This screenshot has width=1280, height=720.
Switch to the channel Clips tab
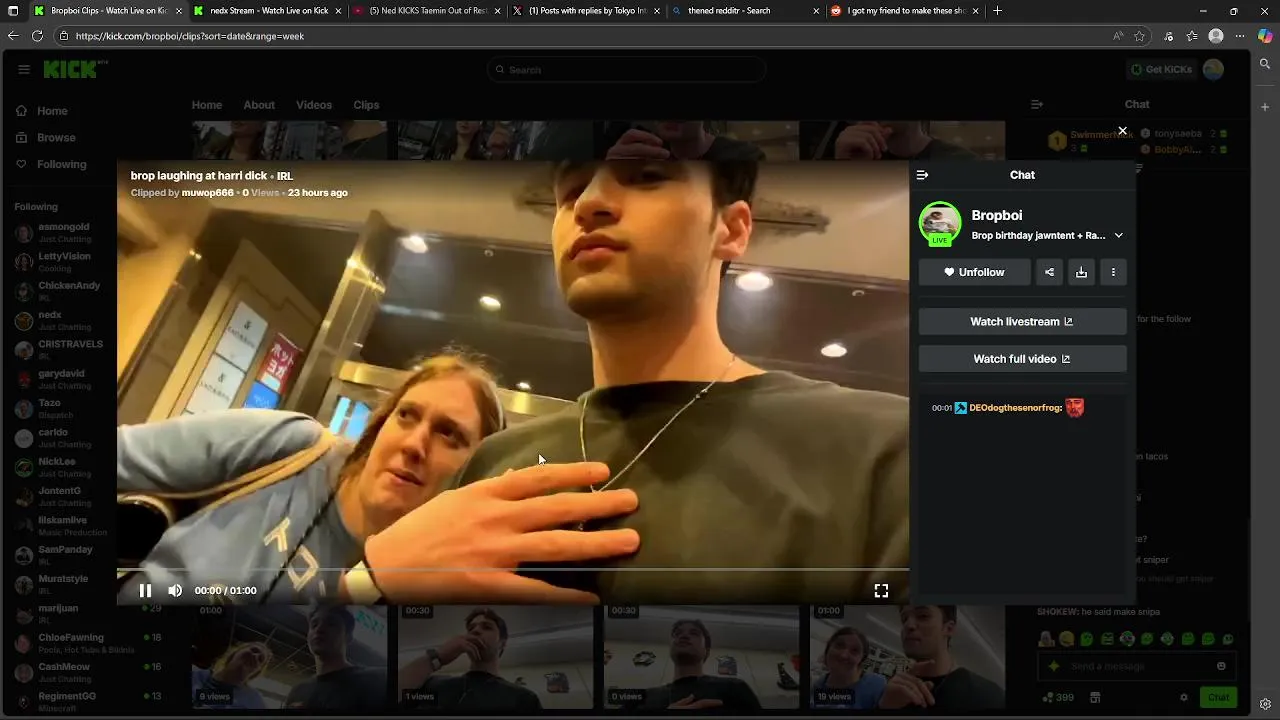pos(366,105)
